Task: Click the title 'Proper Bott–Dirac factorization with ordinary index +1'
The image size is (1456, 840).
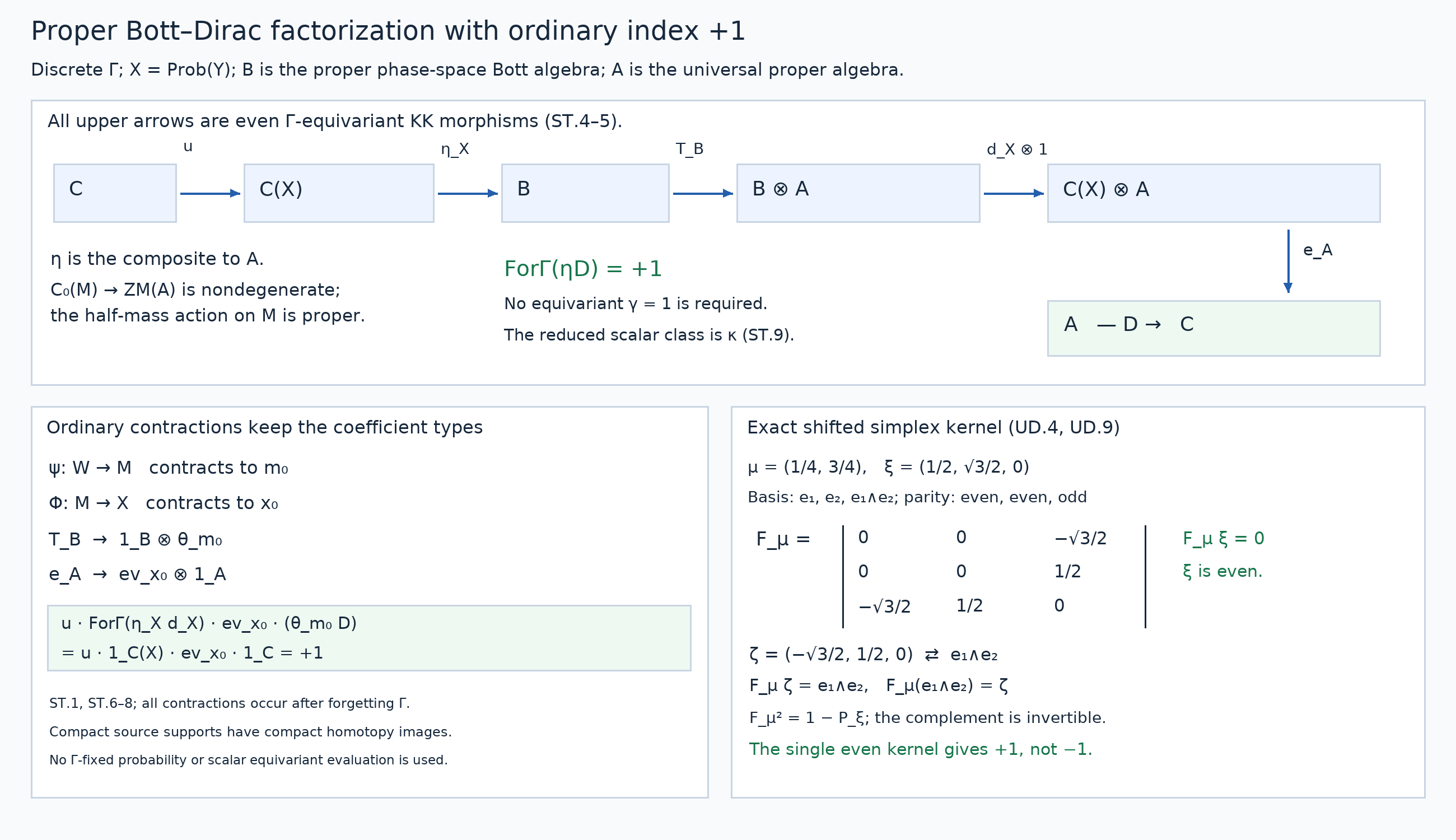Action: pos(388,31)
